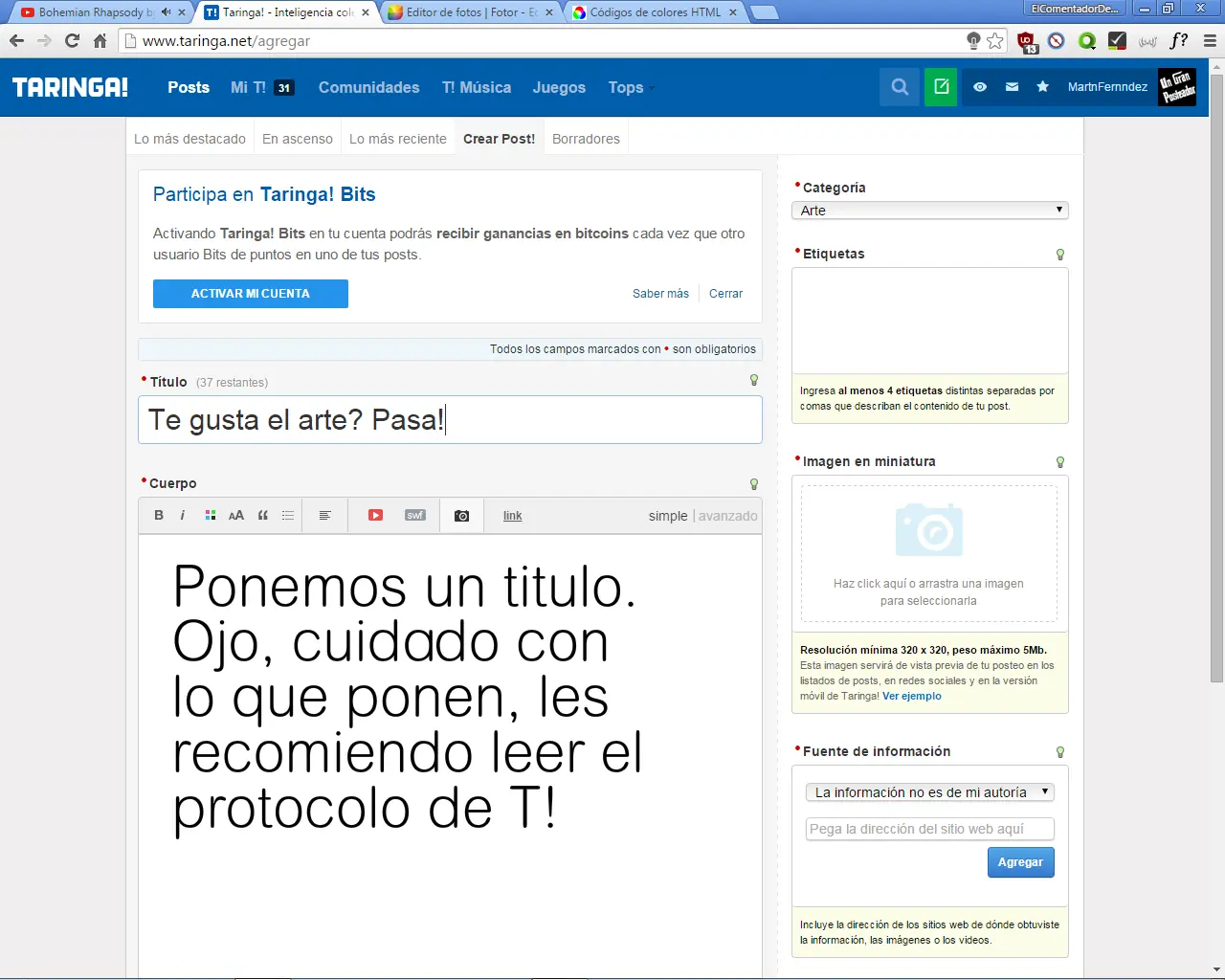The image size is (1225, 980).
Task: Click the Bold formatting icon
Action: tap(159, 515)
